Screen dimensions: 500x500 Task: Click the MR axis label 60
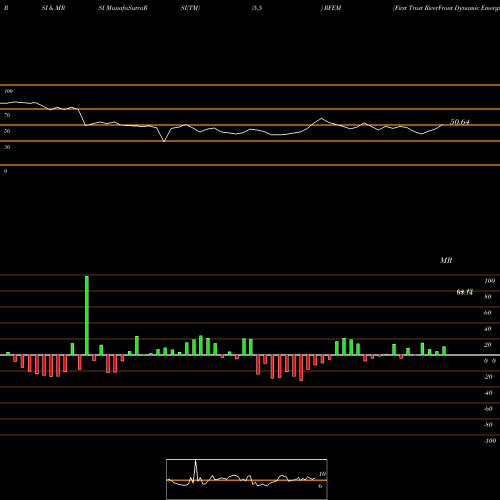tap(488, 313)
